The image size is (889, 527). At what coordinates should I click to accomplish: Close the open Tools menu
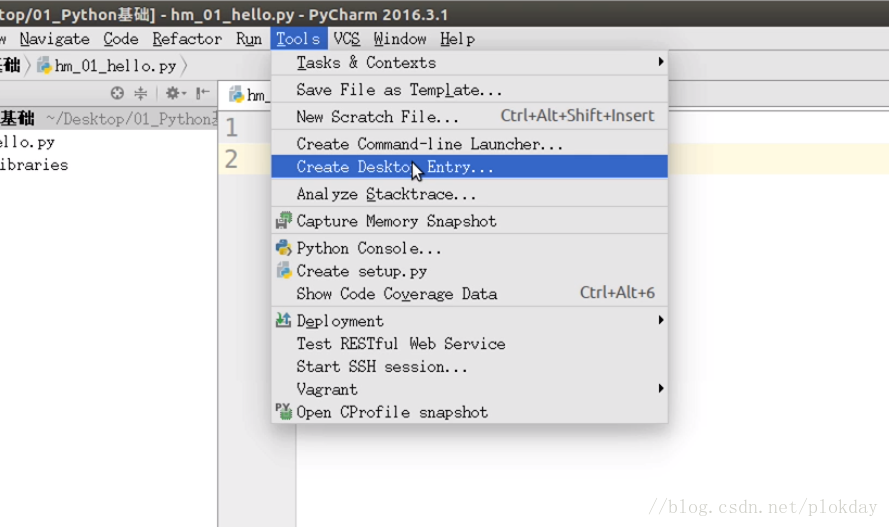click(x=299, y=39)
